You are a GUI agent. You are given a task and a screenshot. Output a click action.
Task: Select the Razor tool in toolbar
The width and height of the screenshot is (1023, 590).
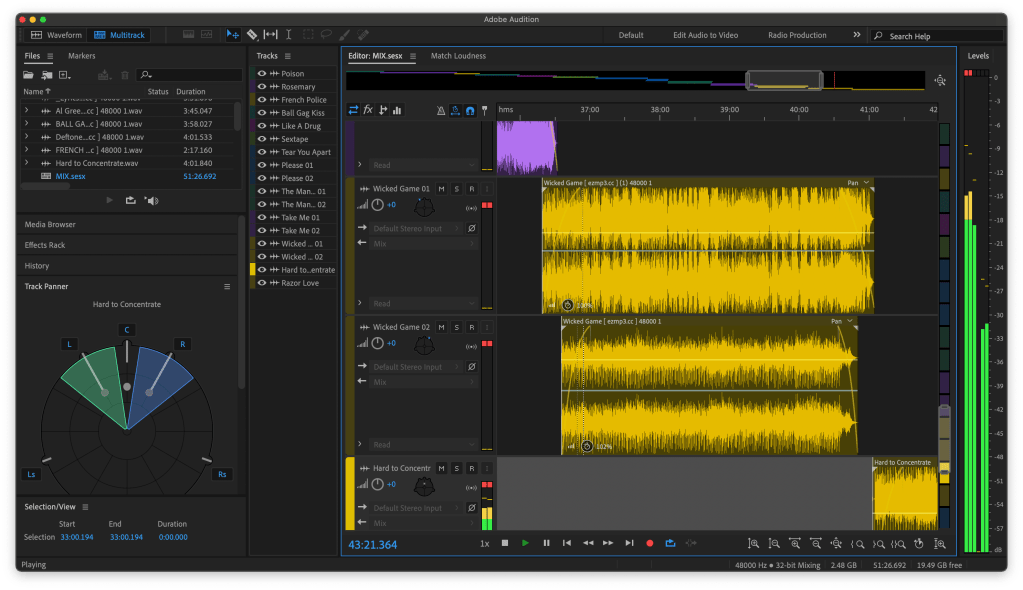pos(252,35)
